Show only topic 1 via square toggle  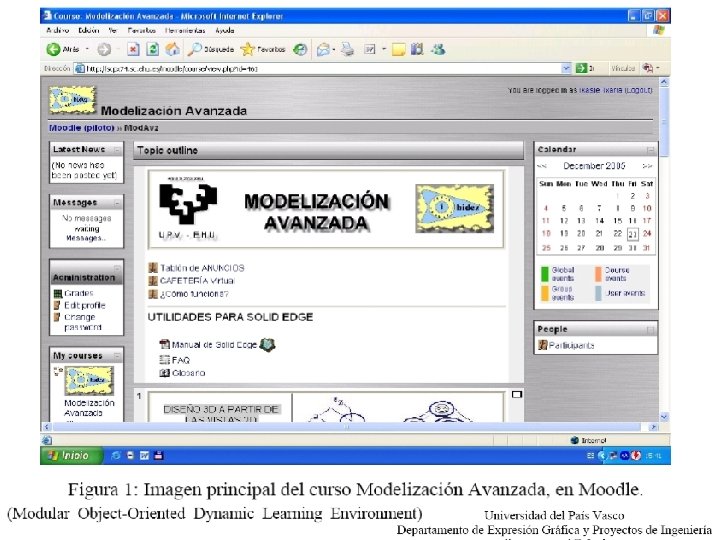(517, 394)
